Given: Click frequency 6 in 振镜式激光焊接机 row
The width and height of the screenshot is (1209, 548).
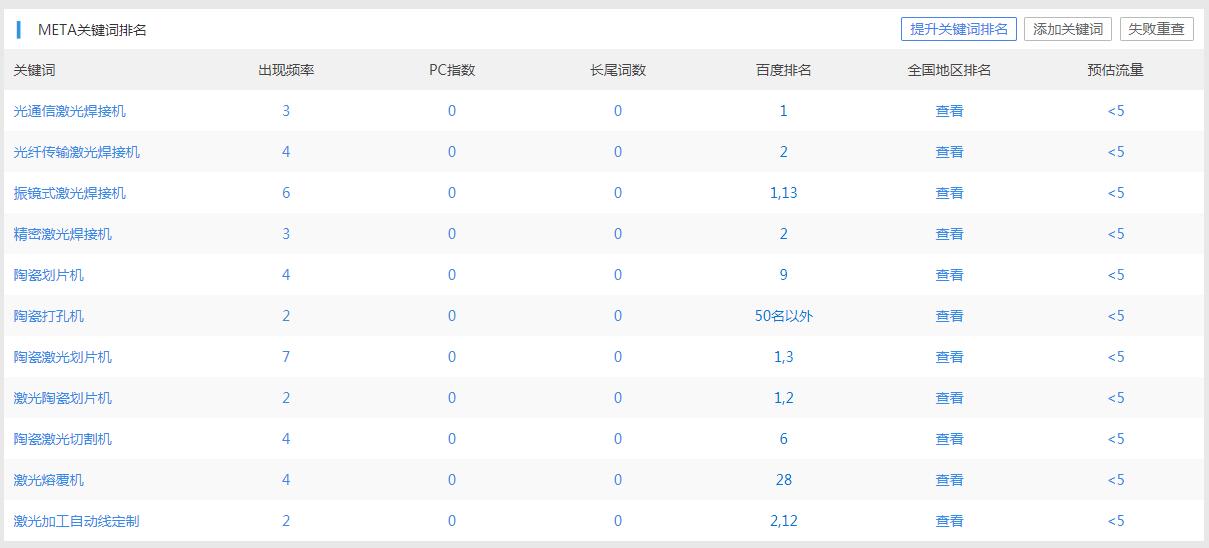Looking at the screenshot, I should click(x=286, y=193).
